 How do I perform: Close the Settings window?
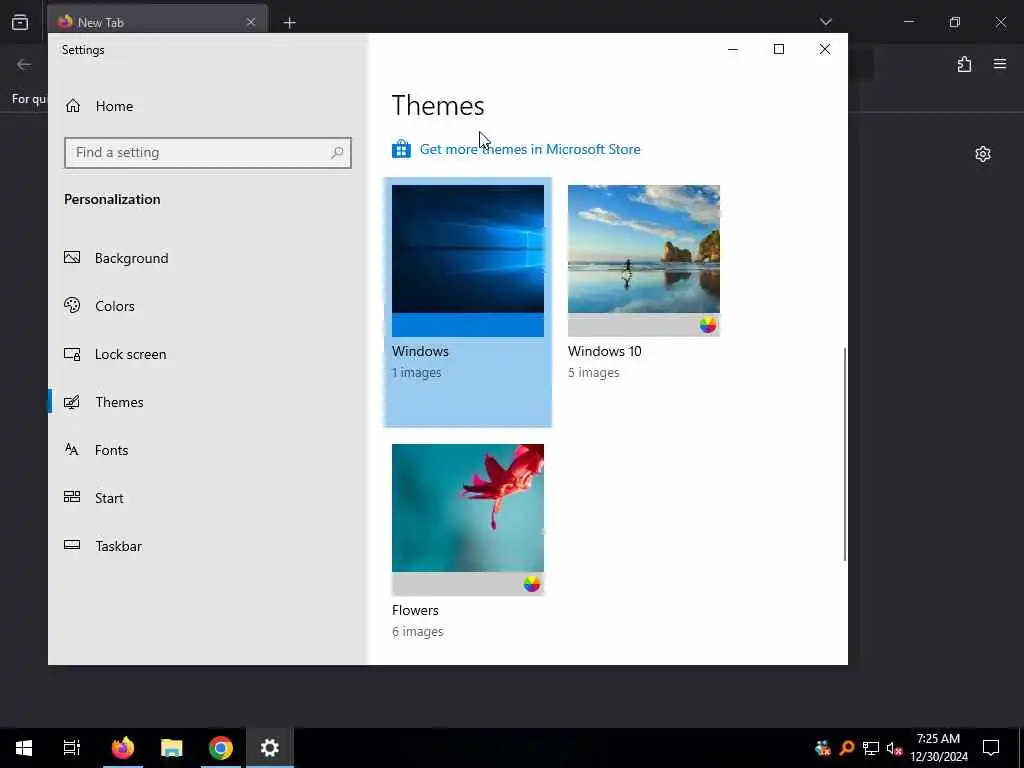(x=825, y=49)
